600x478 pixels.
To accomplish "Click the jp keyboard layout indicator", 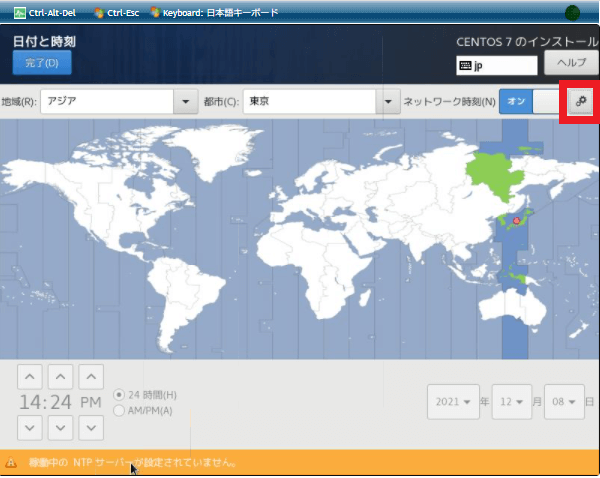I will 497,66.
